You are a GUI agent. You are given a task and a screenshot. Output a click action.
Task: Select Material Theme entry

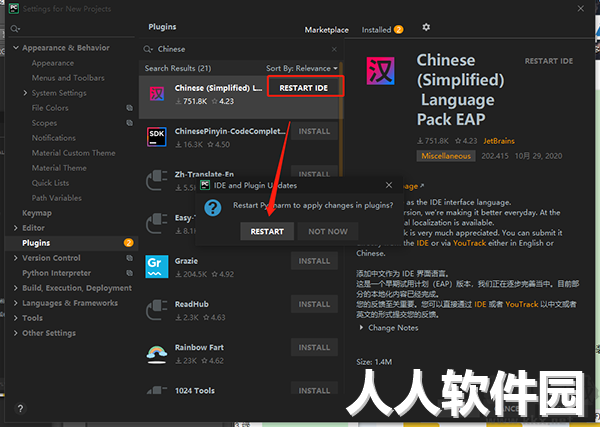click(x=59, y=168)
